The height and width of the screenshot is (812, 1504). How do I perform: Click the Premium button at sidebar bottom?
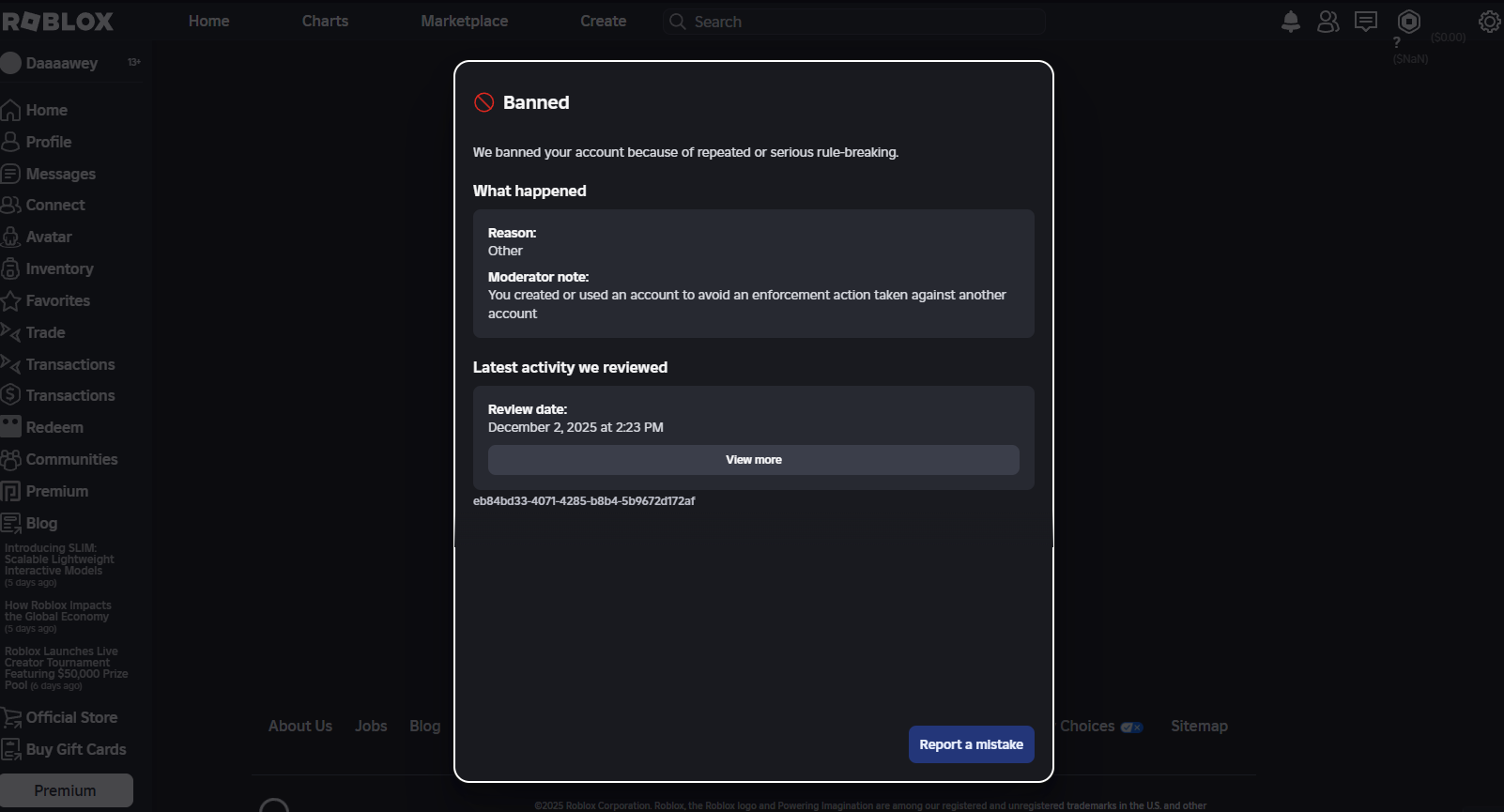[66, 790]
